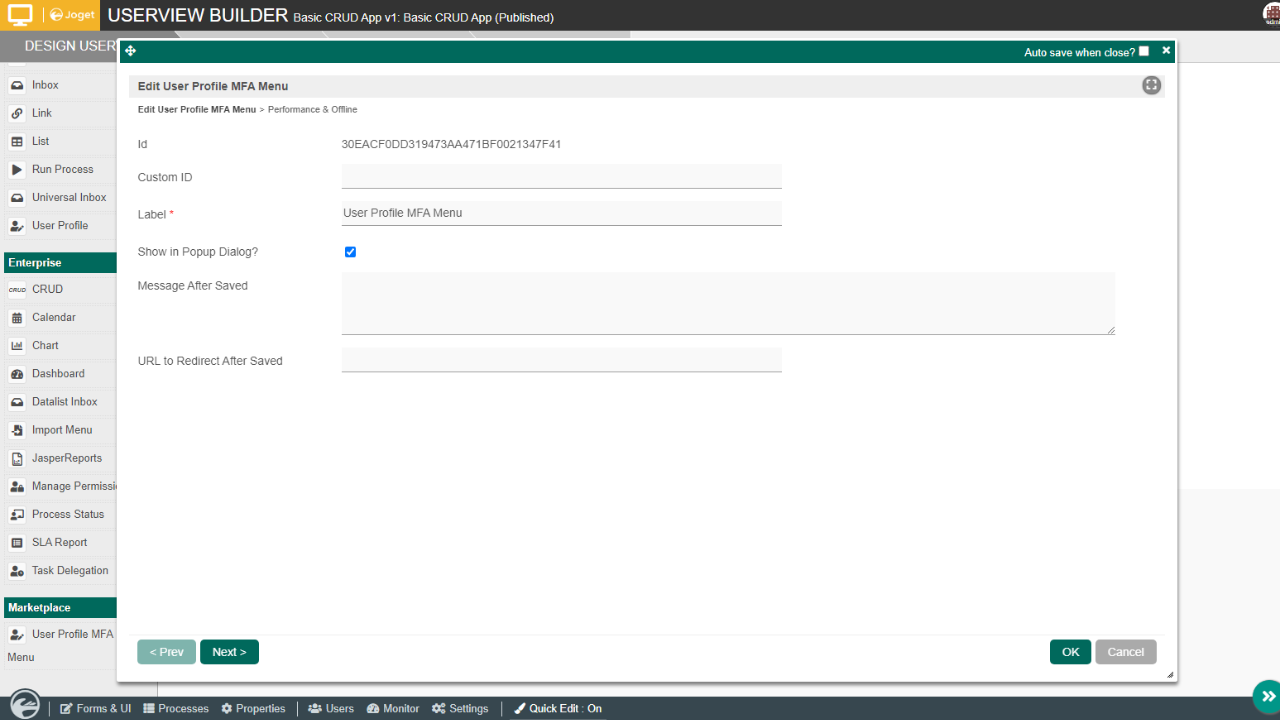Open the Monitor menu in footer
The image size is (1280, 720).
[393, 708]
